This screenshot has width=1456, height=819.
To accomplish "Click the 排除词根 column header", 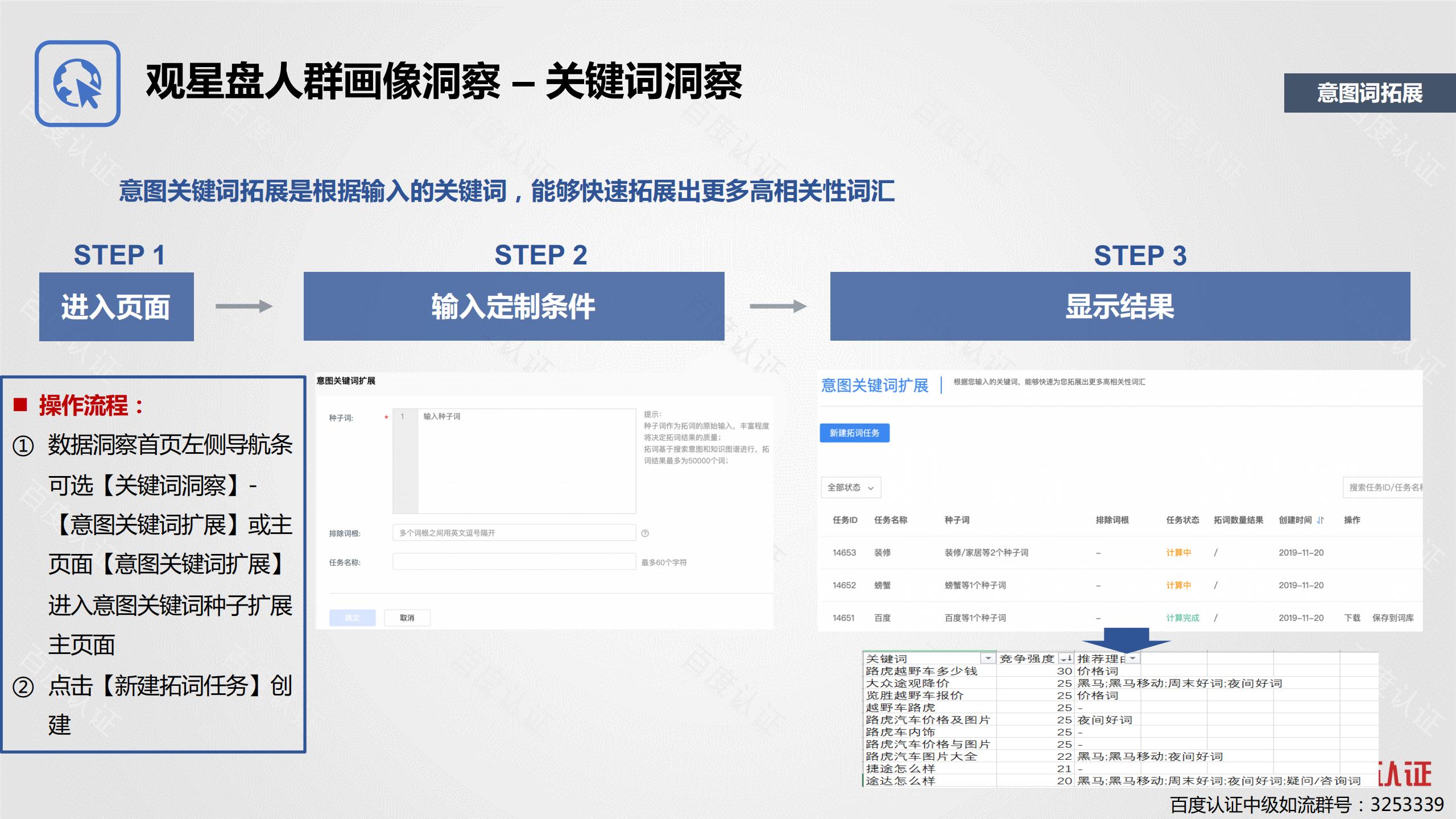I will (x=1112, y=520).
